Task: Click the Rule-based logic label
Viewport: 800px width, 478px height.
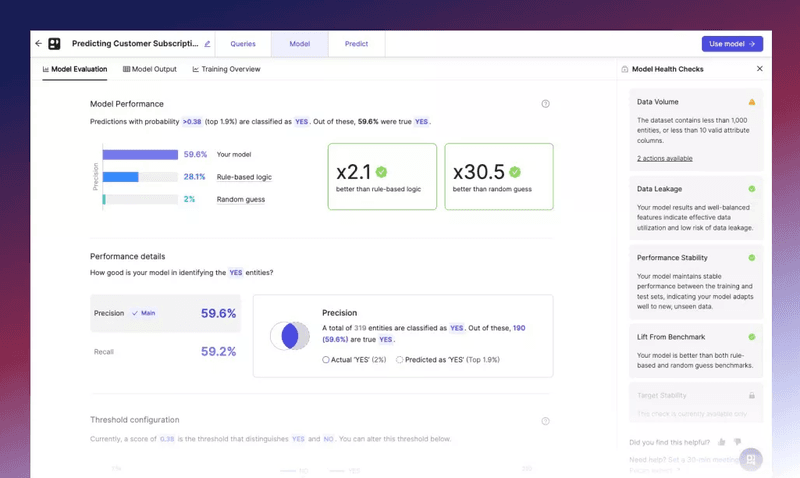Action: [244, 177]
